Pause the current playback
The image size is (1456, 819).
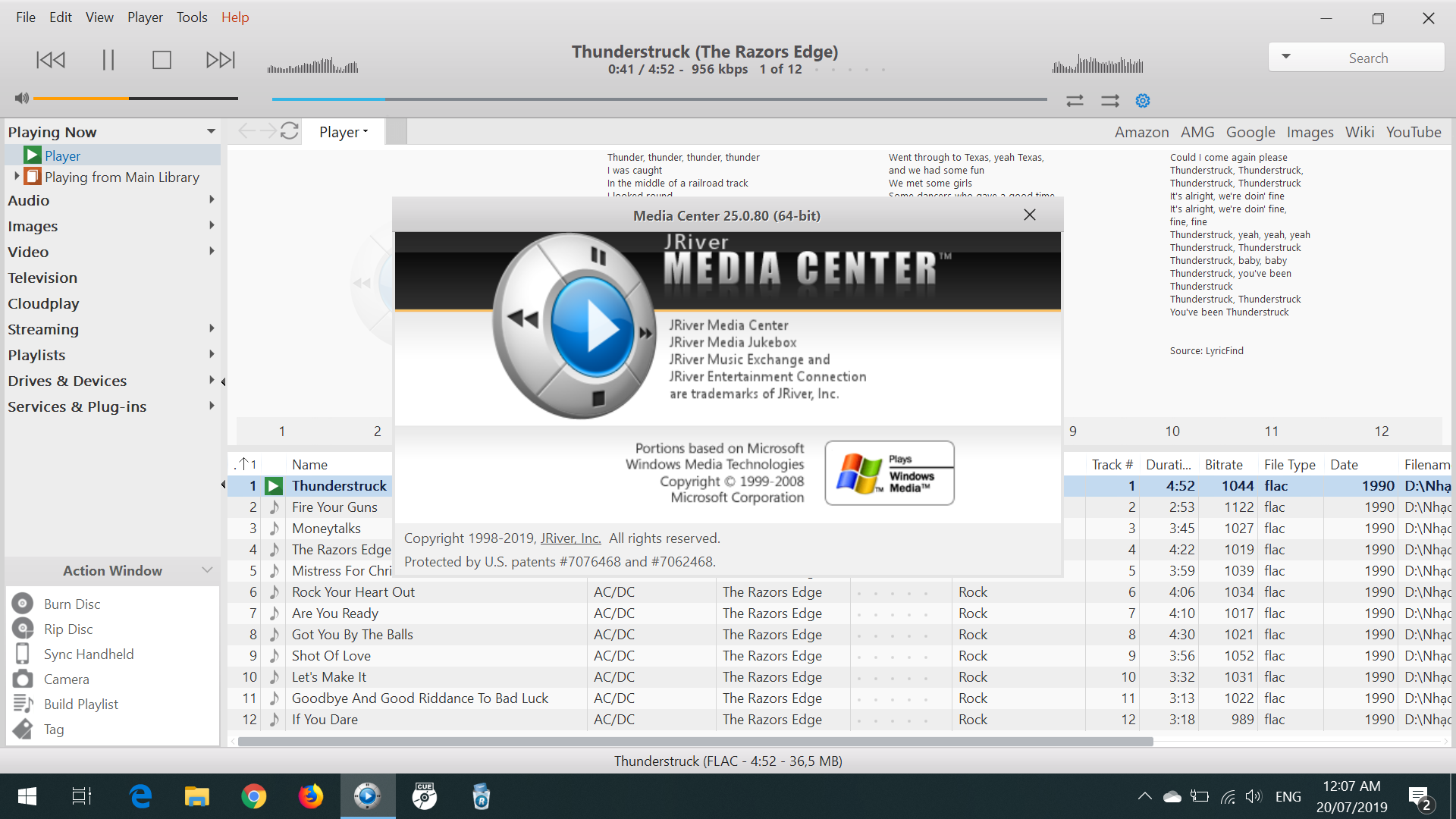pyautogui.click(x=108, y=60)
